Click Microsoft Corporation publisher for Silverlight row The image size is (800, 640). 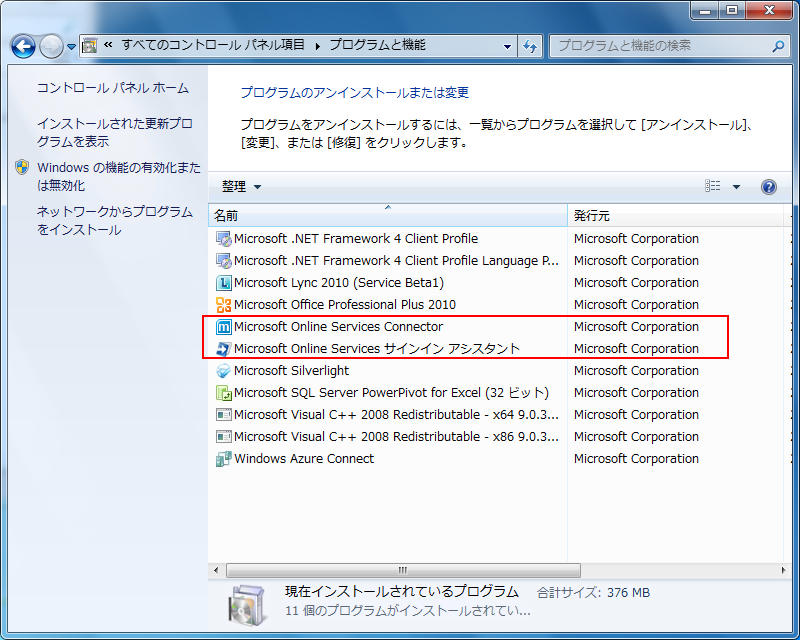tap(636, 371)
